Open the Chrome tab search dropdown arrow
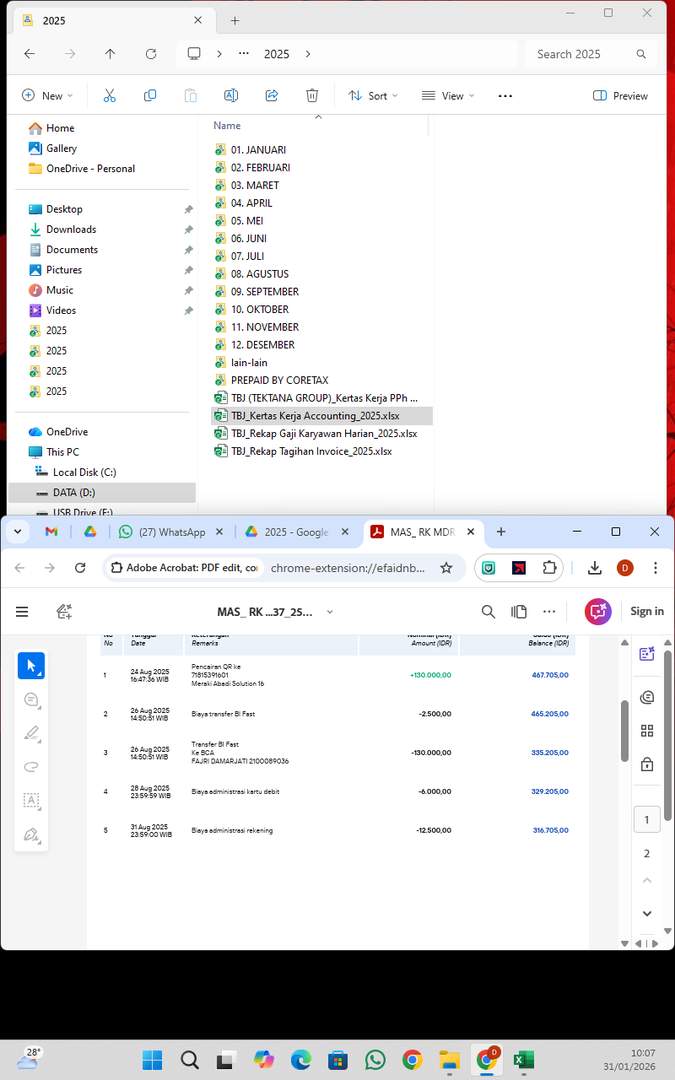This screenshot has height=1080, width=675. pyautogui.click(x=17, y=532)
